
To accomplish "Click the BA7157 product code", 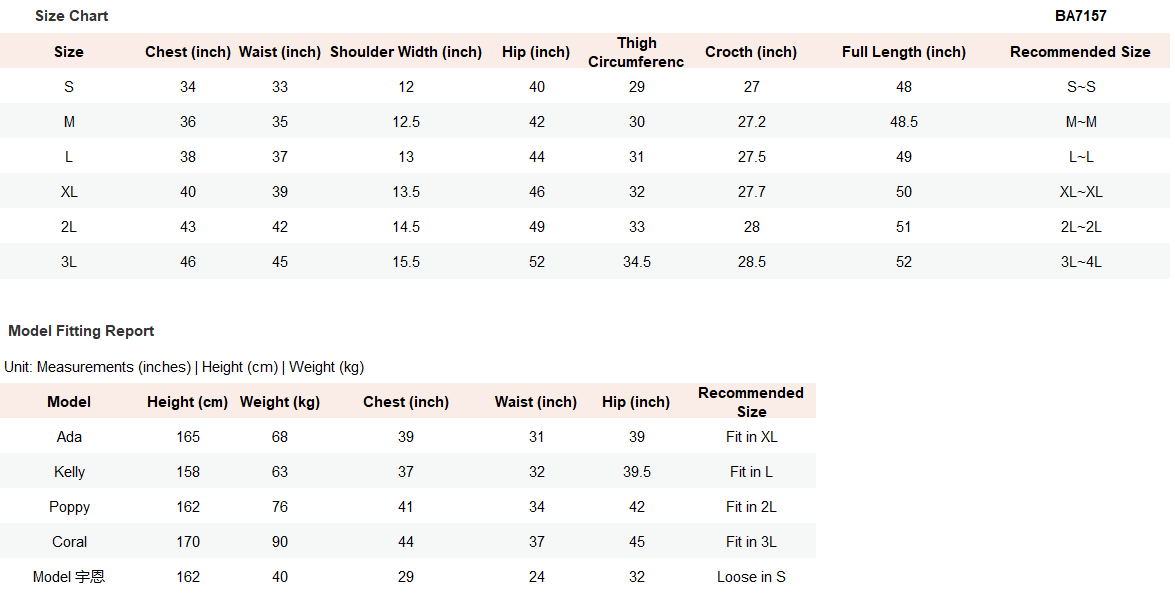I will pos(1080,16).
